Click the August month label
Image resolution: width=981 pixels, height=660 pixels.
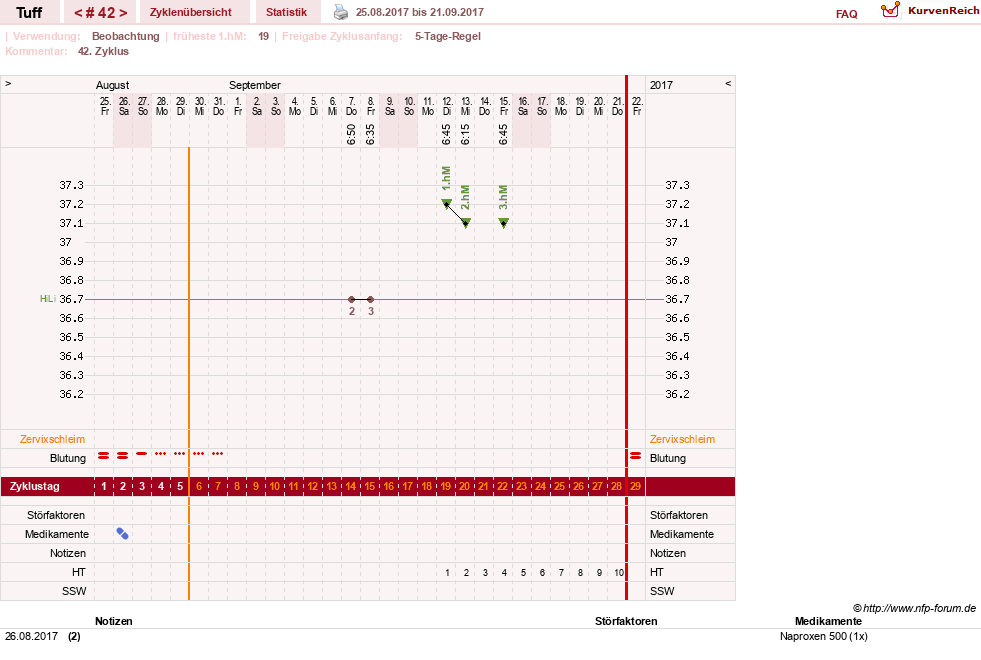coord(113,85)
